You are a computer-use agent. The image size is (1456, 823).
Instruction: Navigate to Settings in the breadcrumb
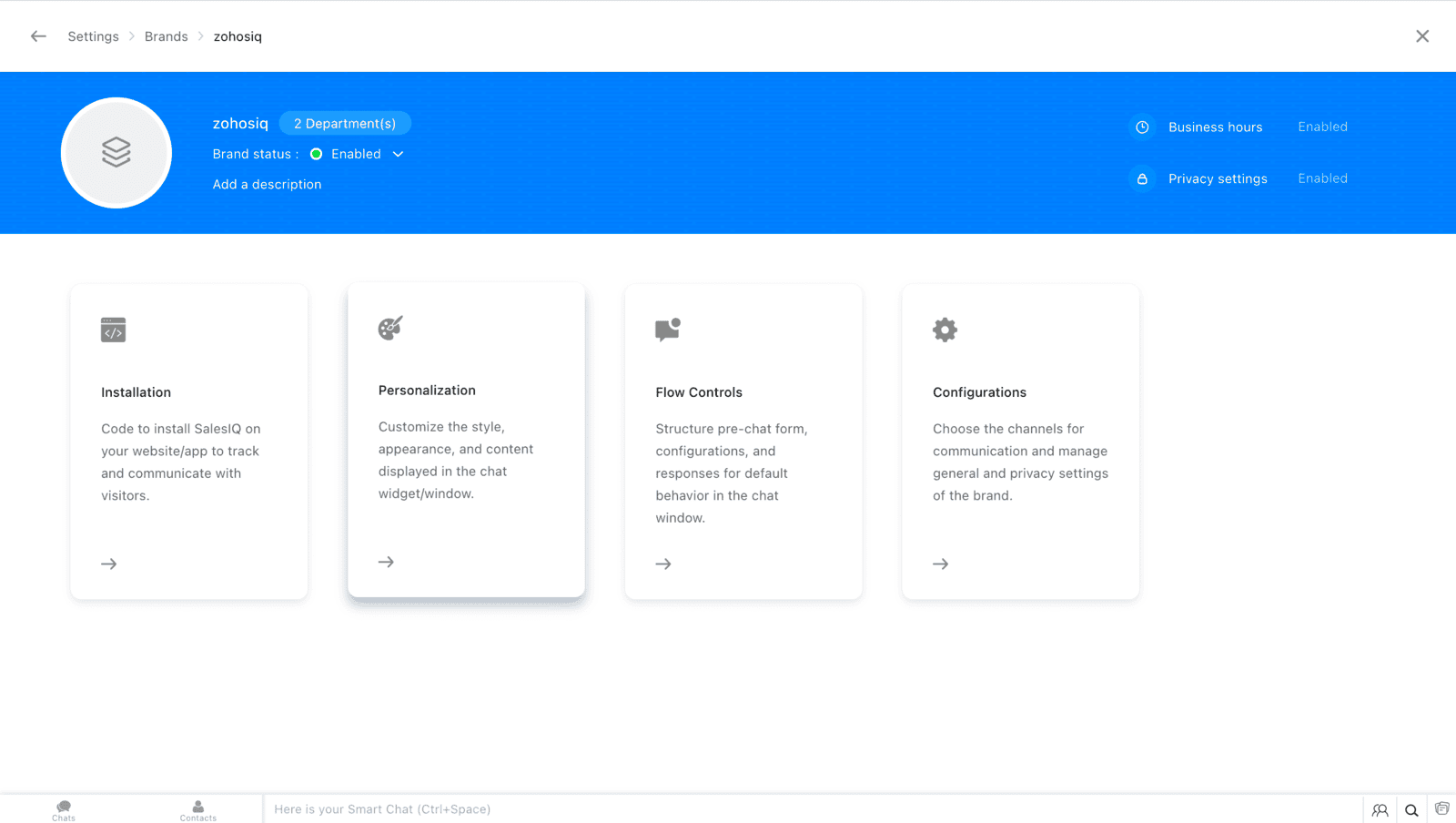click(93, 36)
